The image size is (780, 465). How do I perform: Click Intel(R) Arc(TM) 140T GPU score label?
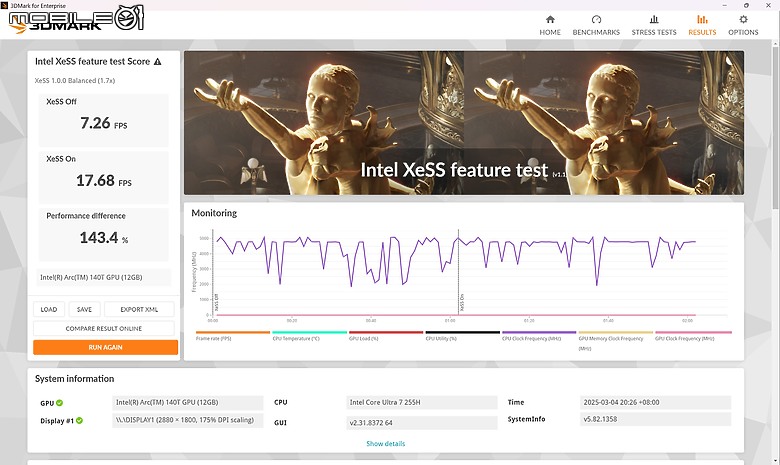tap(104, 278)
